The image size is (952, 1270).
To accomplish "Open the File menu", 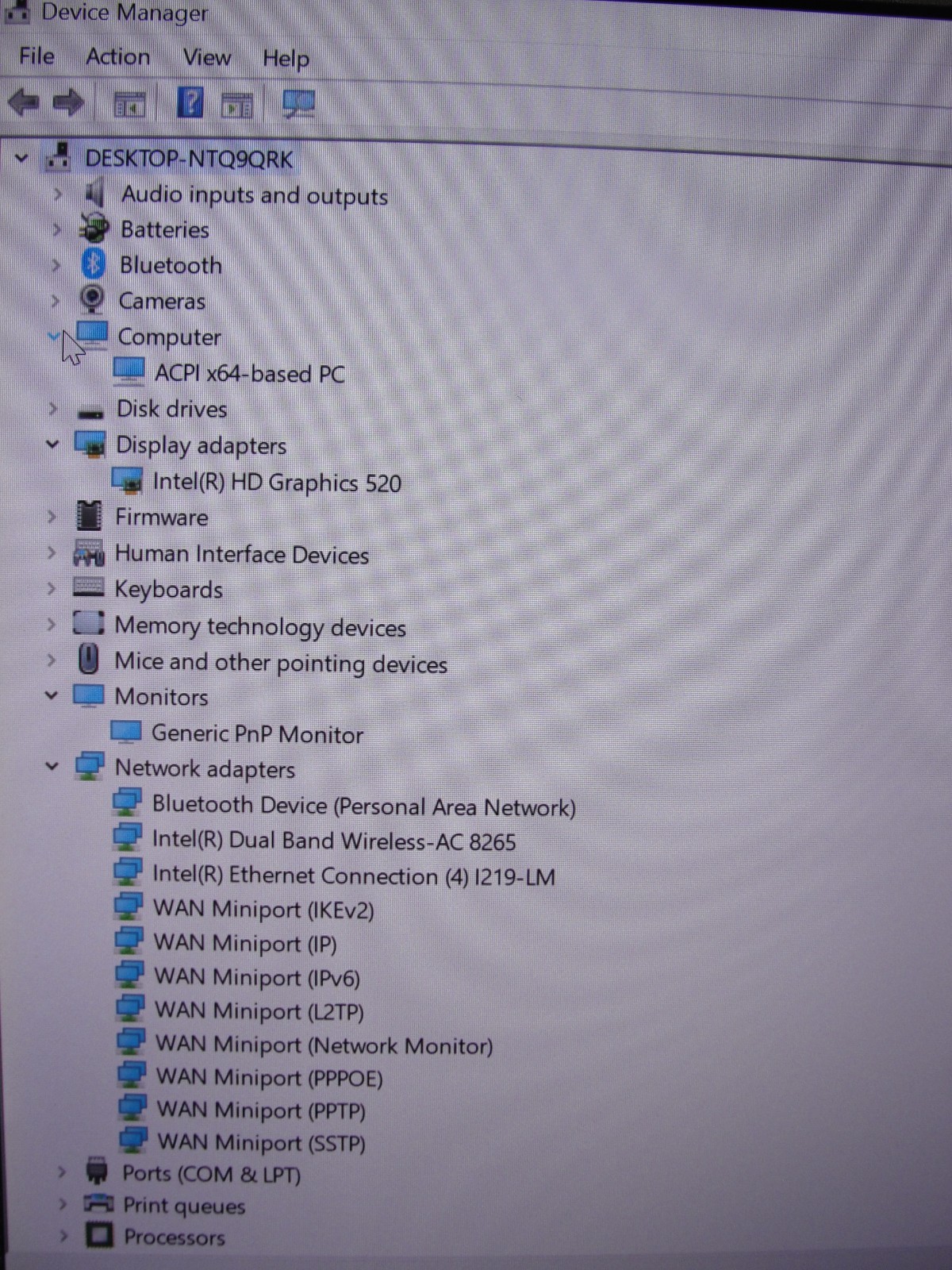I will [36, 56].
